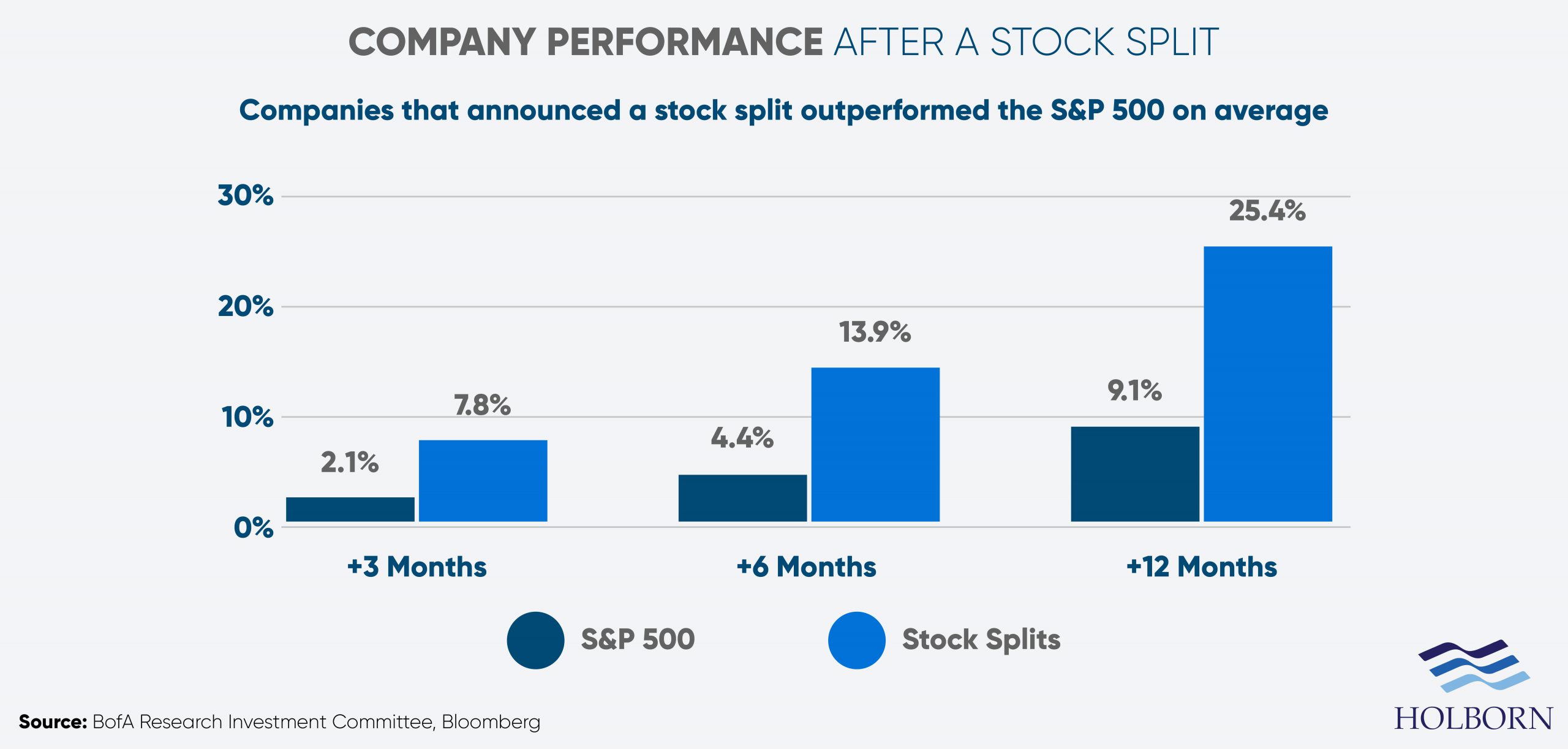
Task: Click the 13.9% value label
Action: tap(875, 332)
